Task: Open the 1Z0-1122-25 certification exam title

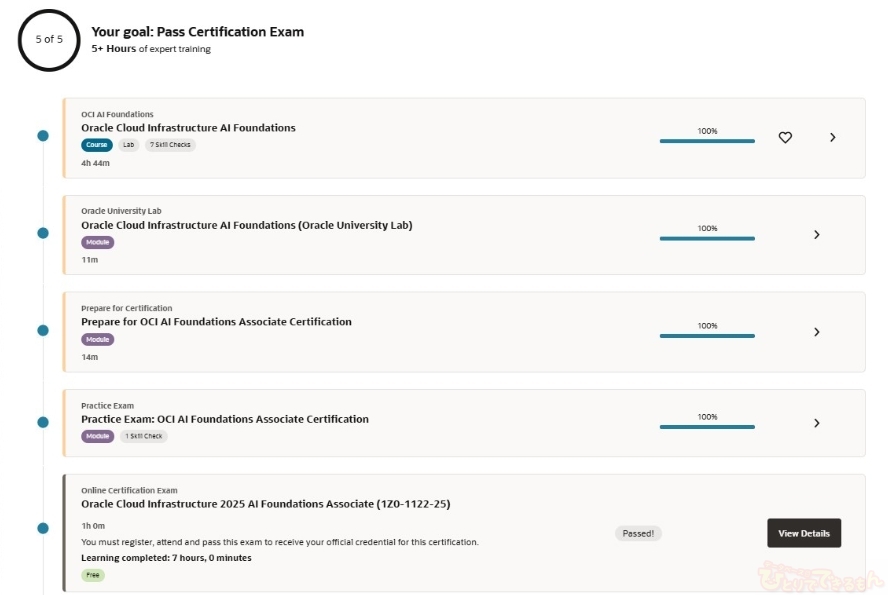Action: pos(266,504)
